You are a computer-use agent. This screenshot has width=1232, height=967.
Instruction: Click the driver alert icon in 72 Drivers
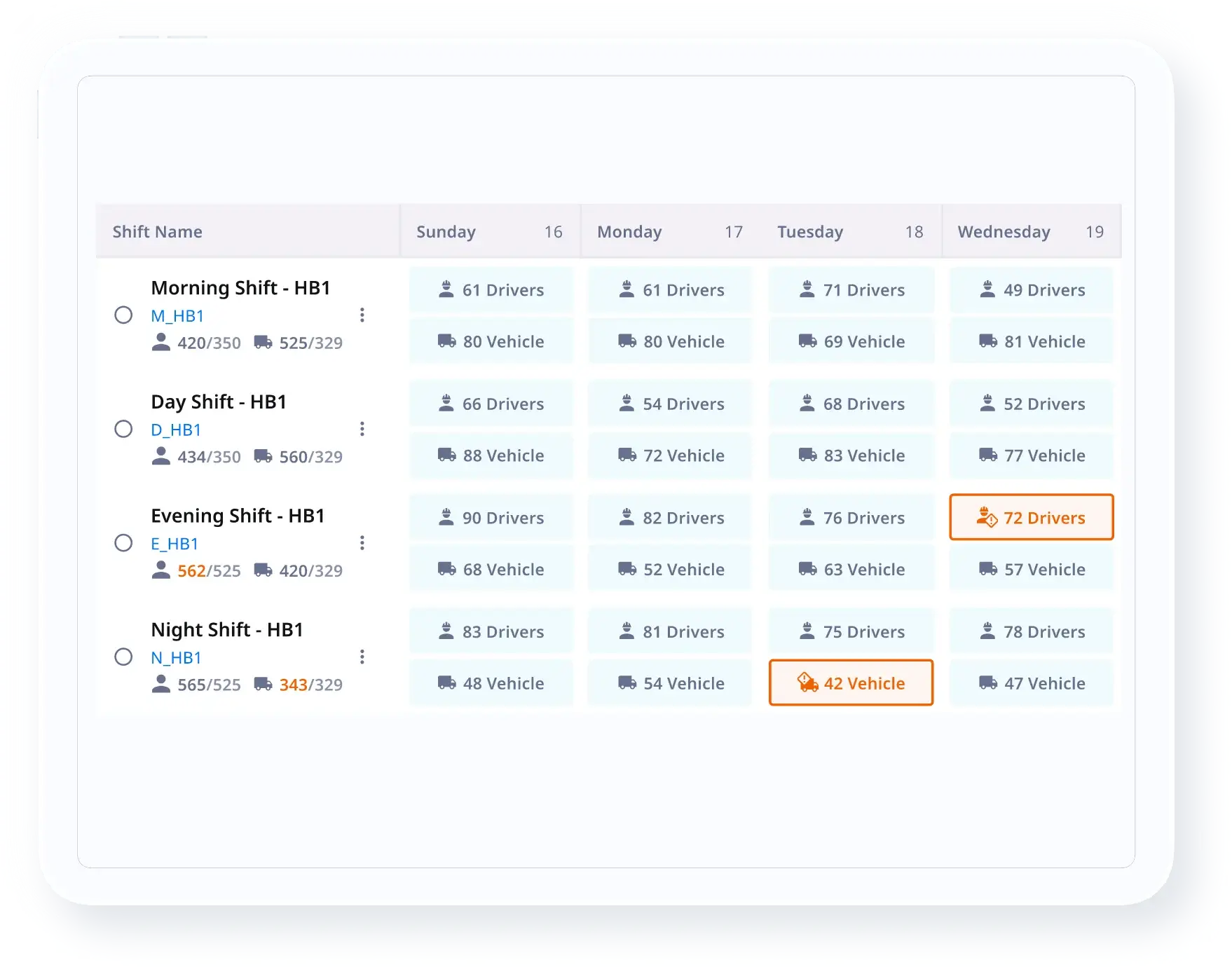pos(987,518)
